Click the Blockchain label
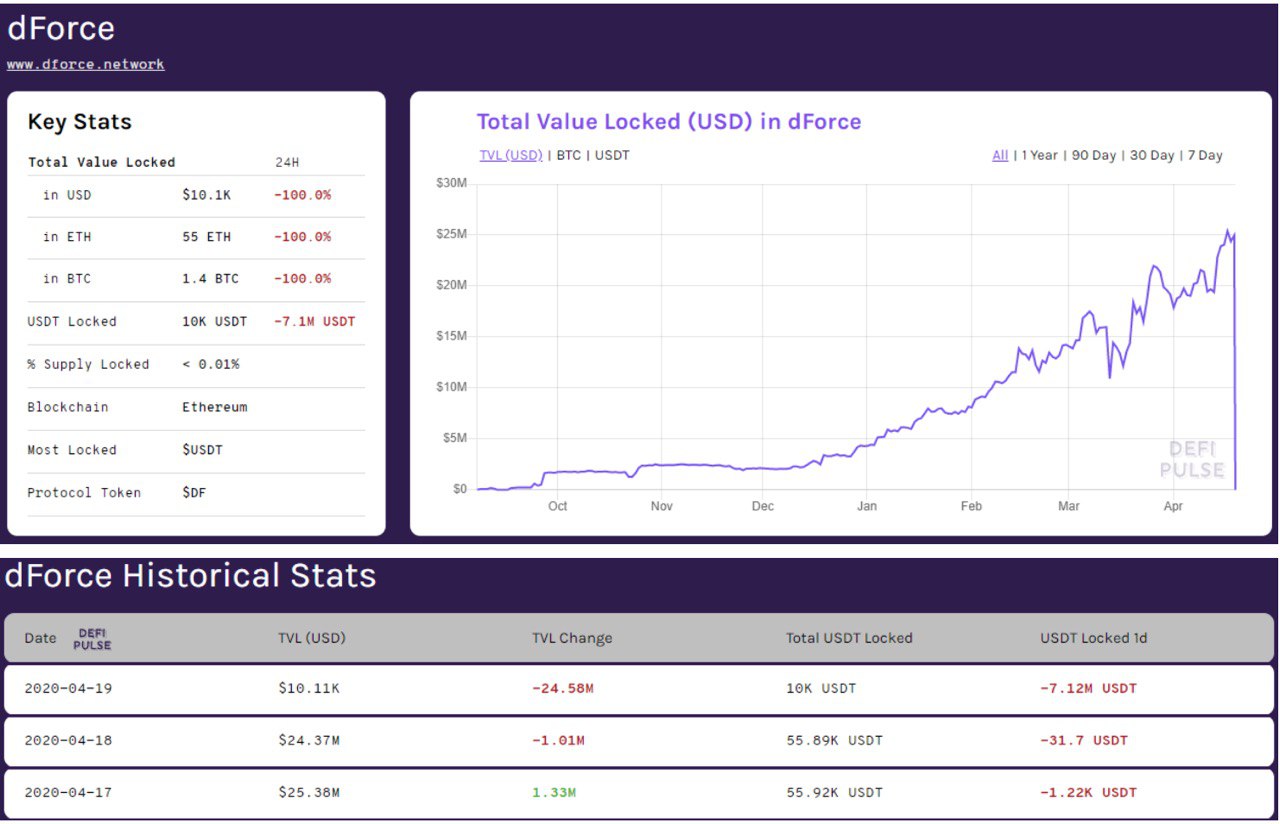 pos(68,407)
